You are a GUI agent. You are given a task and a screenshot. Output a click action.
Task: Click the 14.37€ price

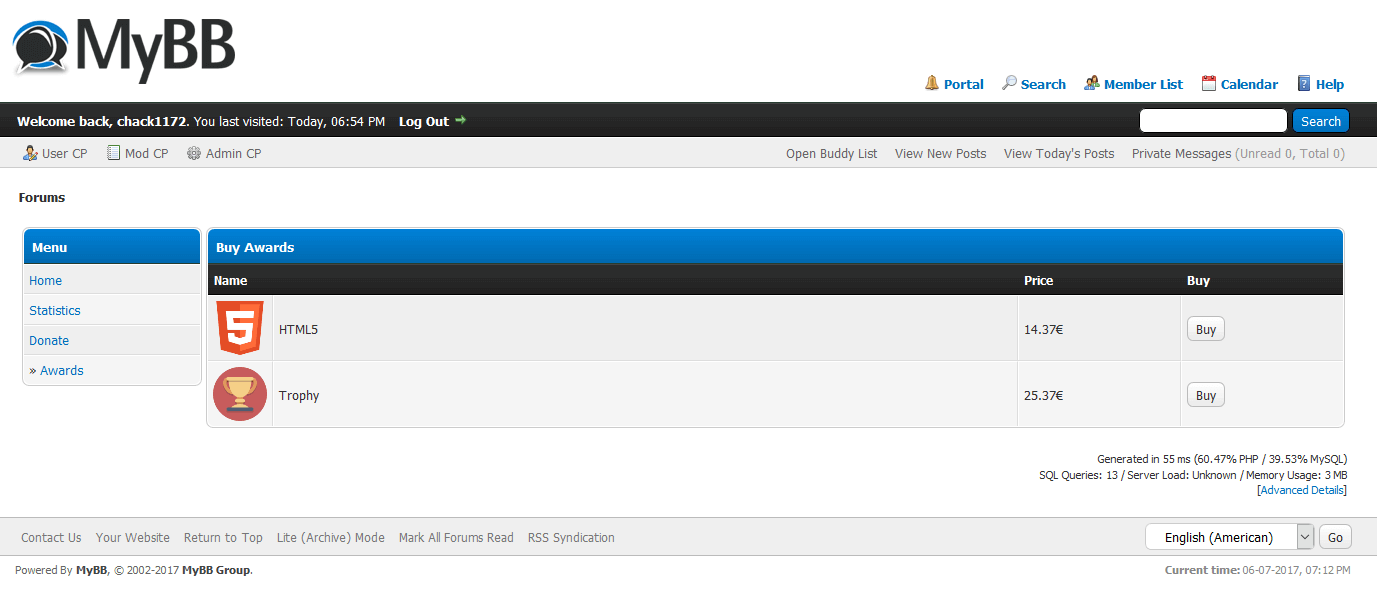(1043, 329)
